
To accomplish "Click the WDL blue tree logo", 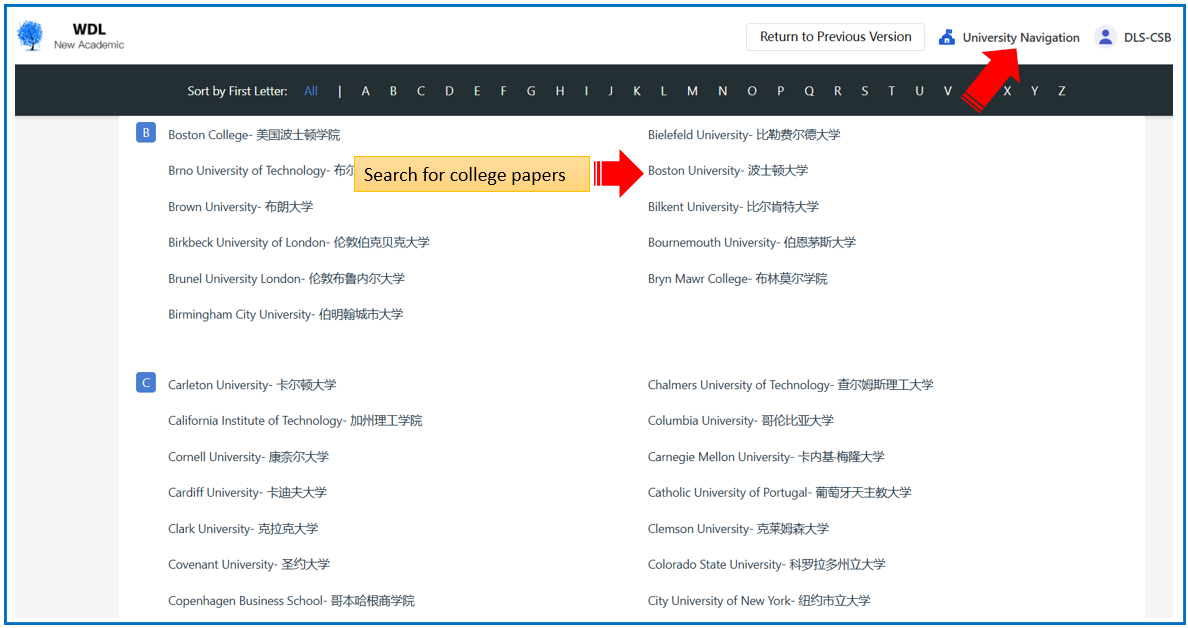I will coord(31,37).
